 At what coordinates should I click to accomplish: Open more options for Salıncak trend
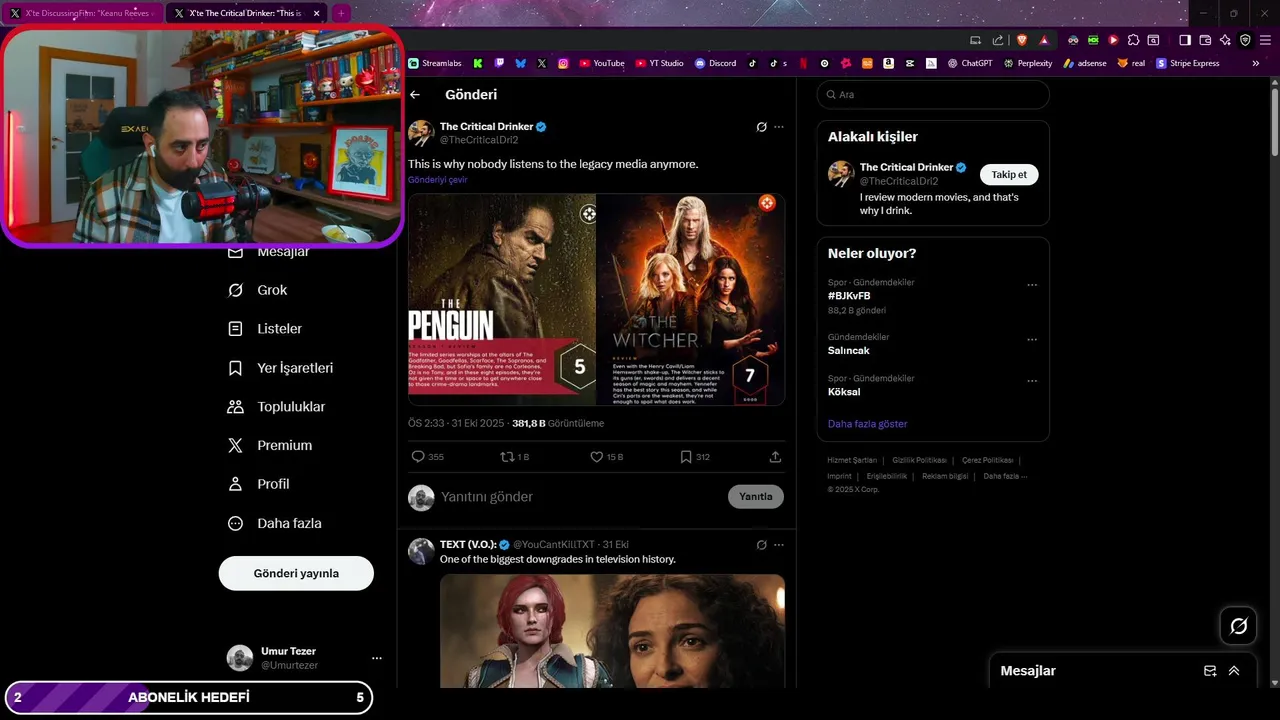coord(1032,340)
